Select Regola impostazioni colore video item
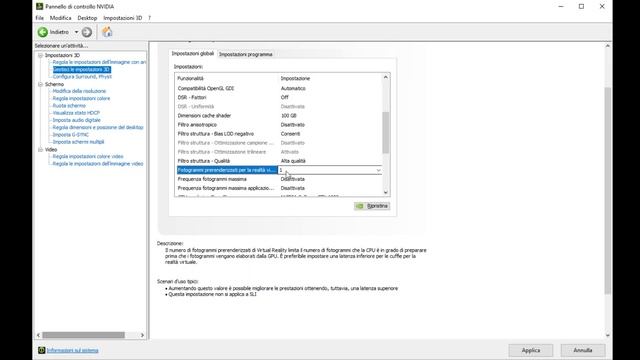The height and width of the screenshot is (360, 640). coord(88,156)
